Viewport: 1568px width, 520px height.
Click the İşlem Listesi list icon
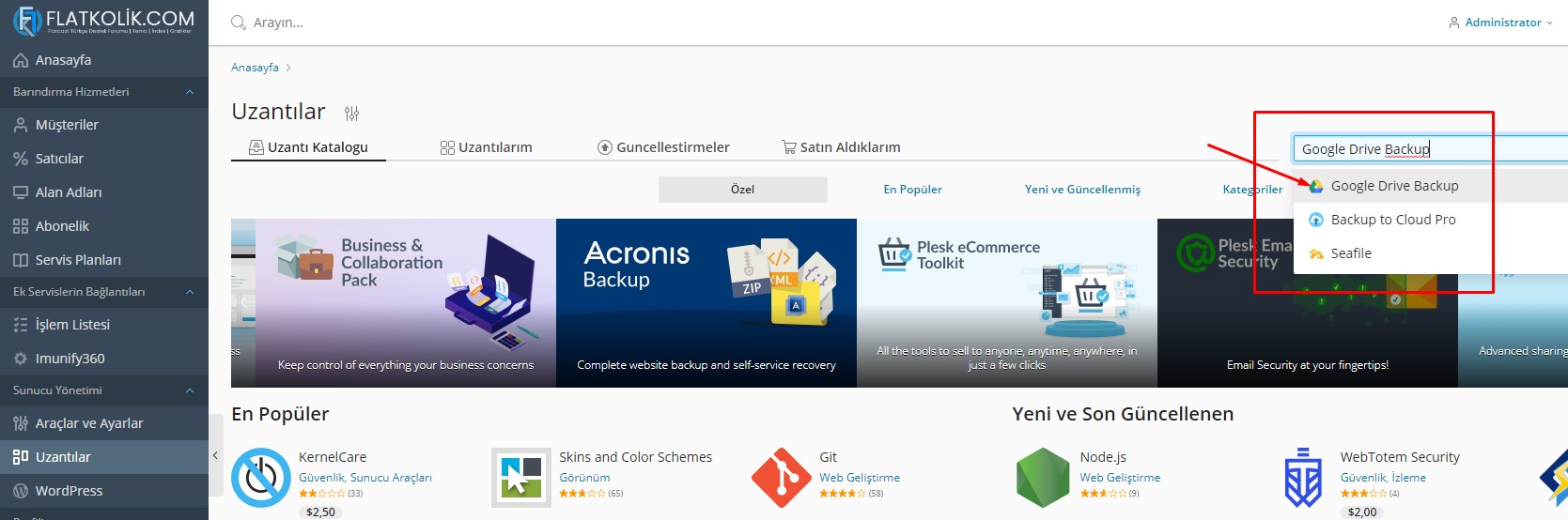21,325
